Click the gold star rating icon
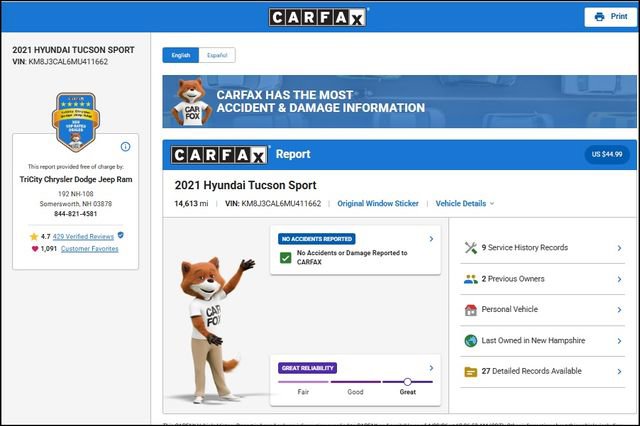The image size is (640, 426). [x=34, y=237]
